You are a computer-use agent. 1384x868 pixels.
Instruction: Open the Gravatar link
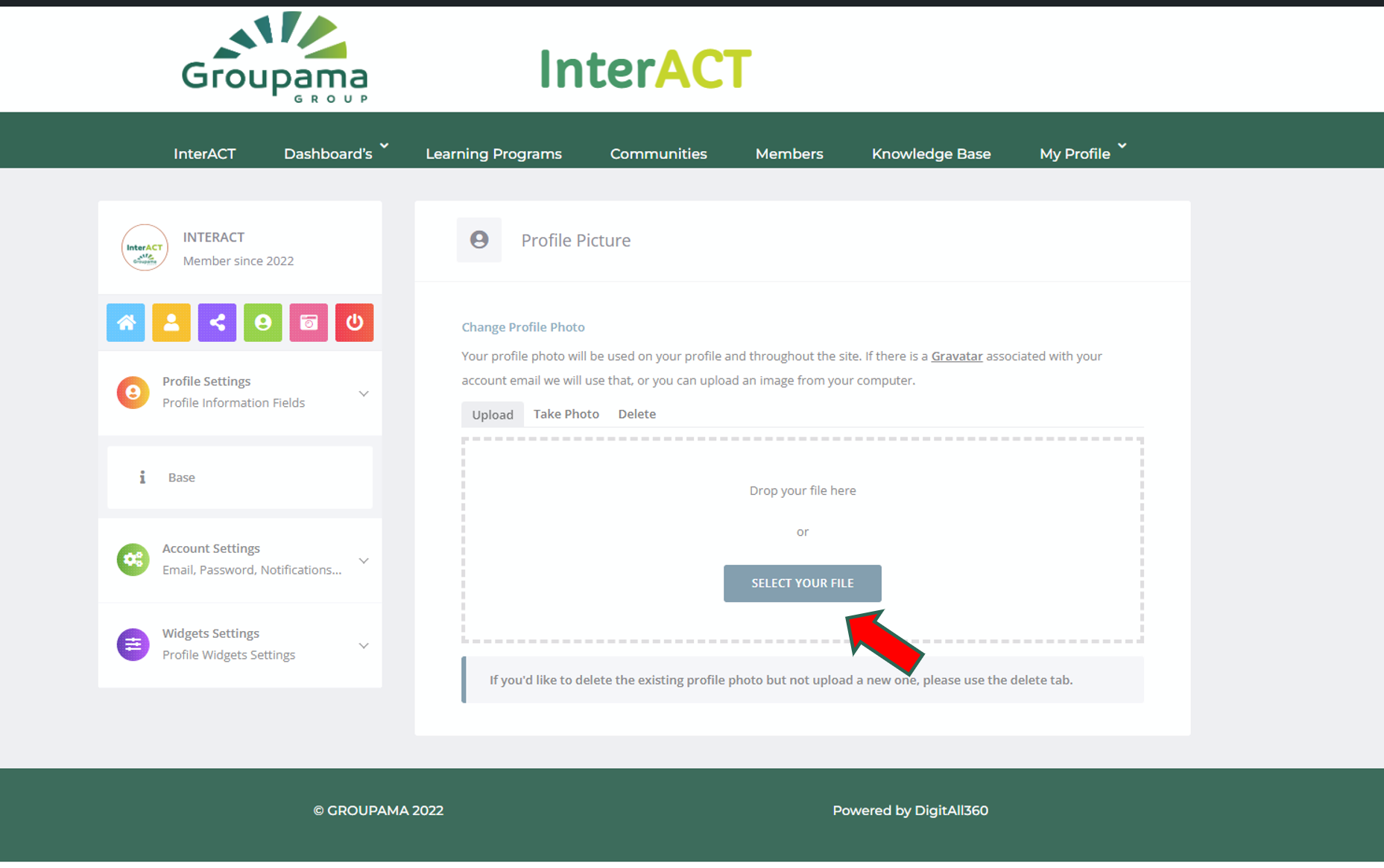point(956,356)
